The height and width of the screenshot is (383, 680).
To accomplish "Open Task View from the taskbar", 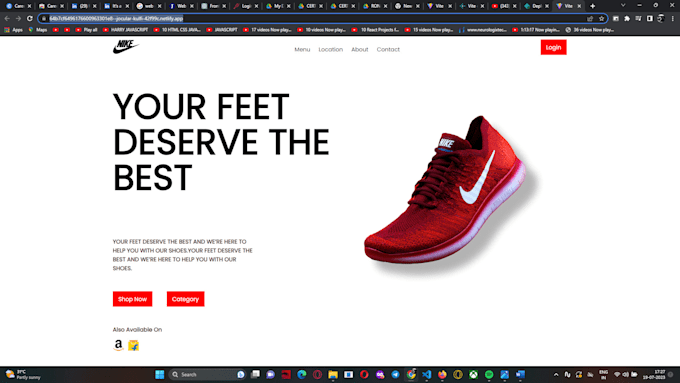I will click(x=255, y=374).
